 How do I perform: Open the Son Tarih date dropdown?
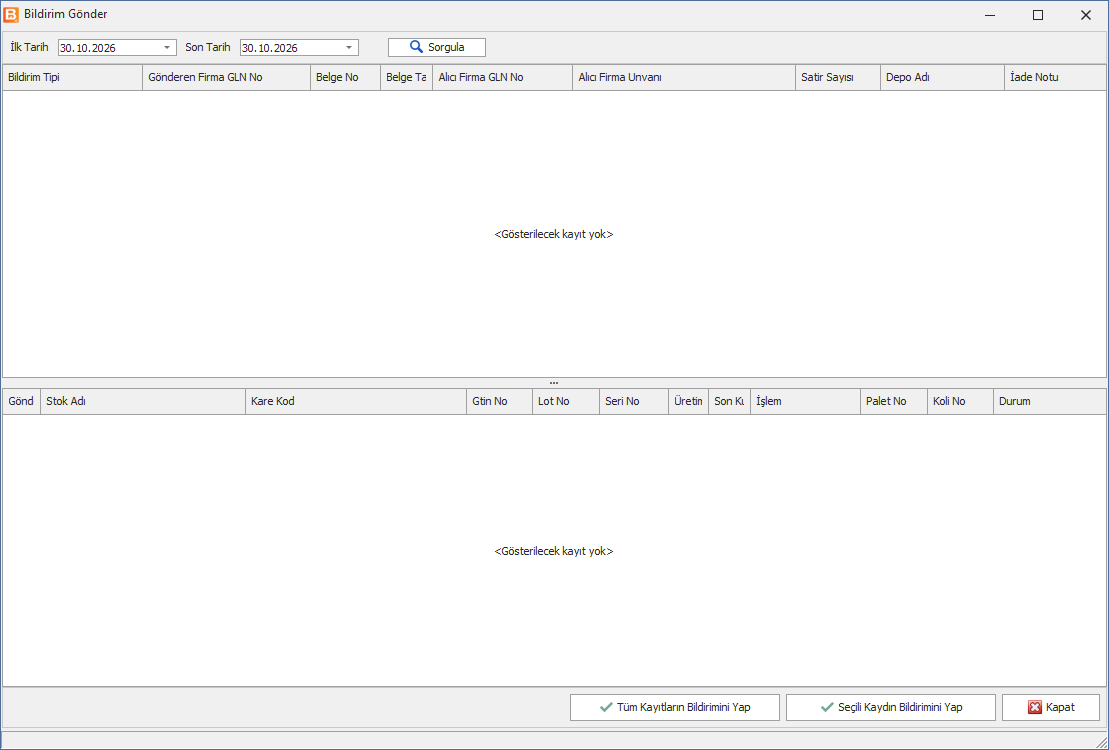click(x=349, y=47)
